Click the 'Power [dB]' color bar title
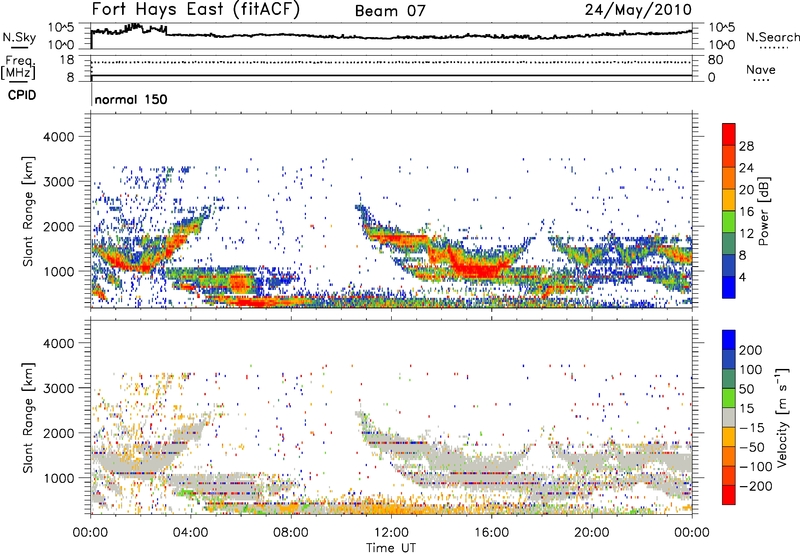 click(x=764, y=211)
